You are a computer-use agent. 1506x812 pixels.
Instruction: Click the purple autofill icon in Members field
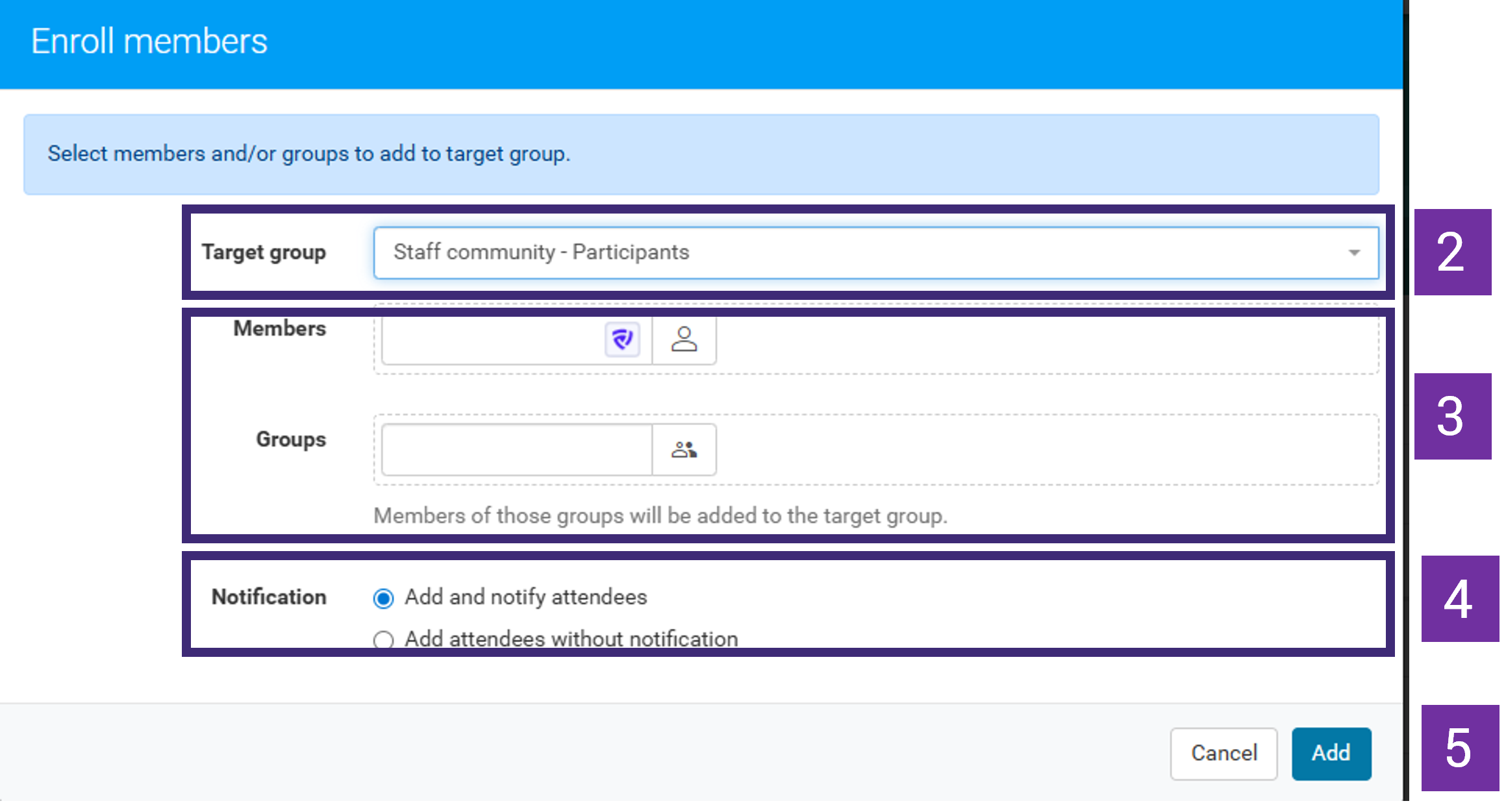622,339
